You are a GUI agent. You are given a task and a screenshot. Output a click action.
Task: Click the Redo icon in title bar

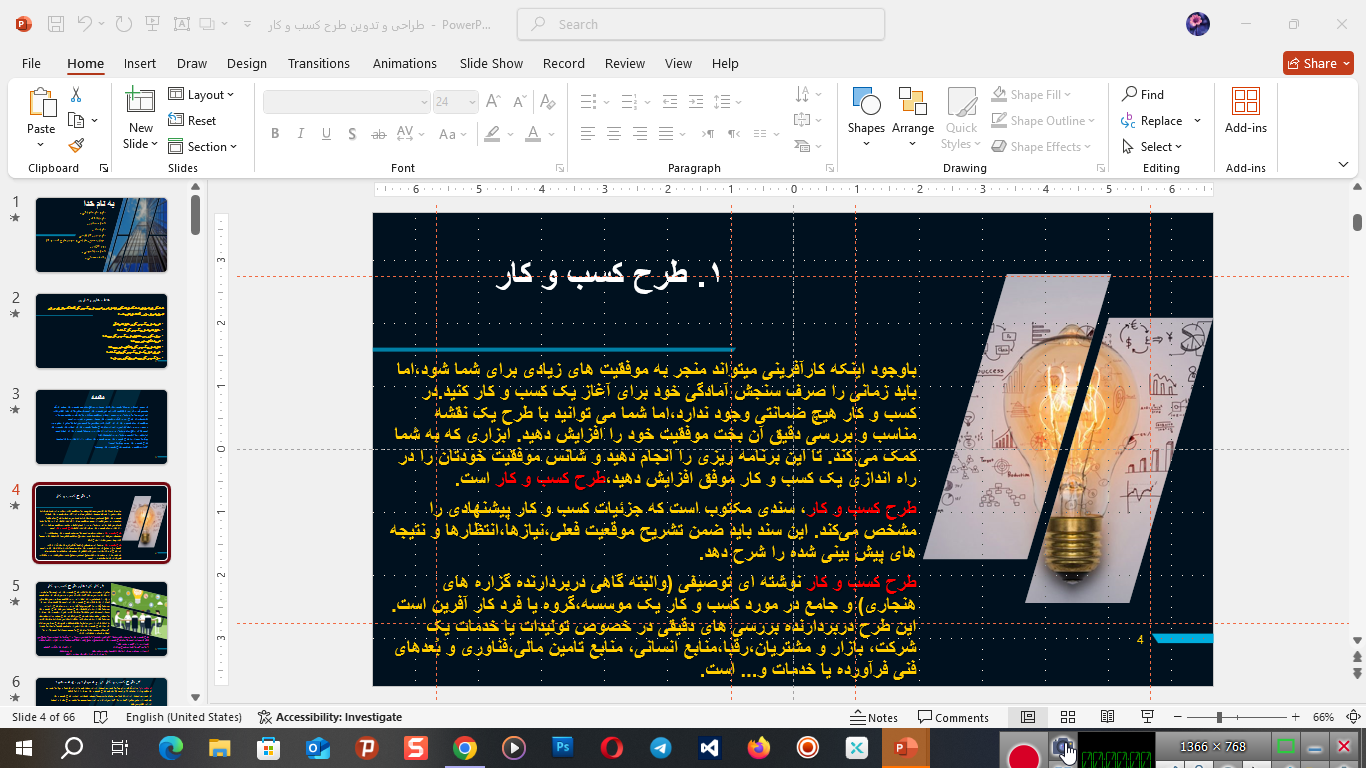[124, 24]
